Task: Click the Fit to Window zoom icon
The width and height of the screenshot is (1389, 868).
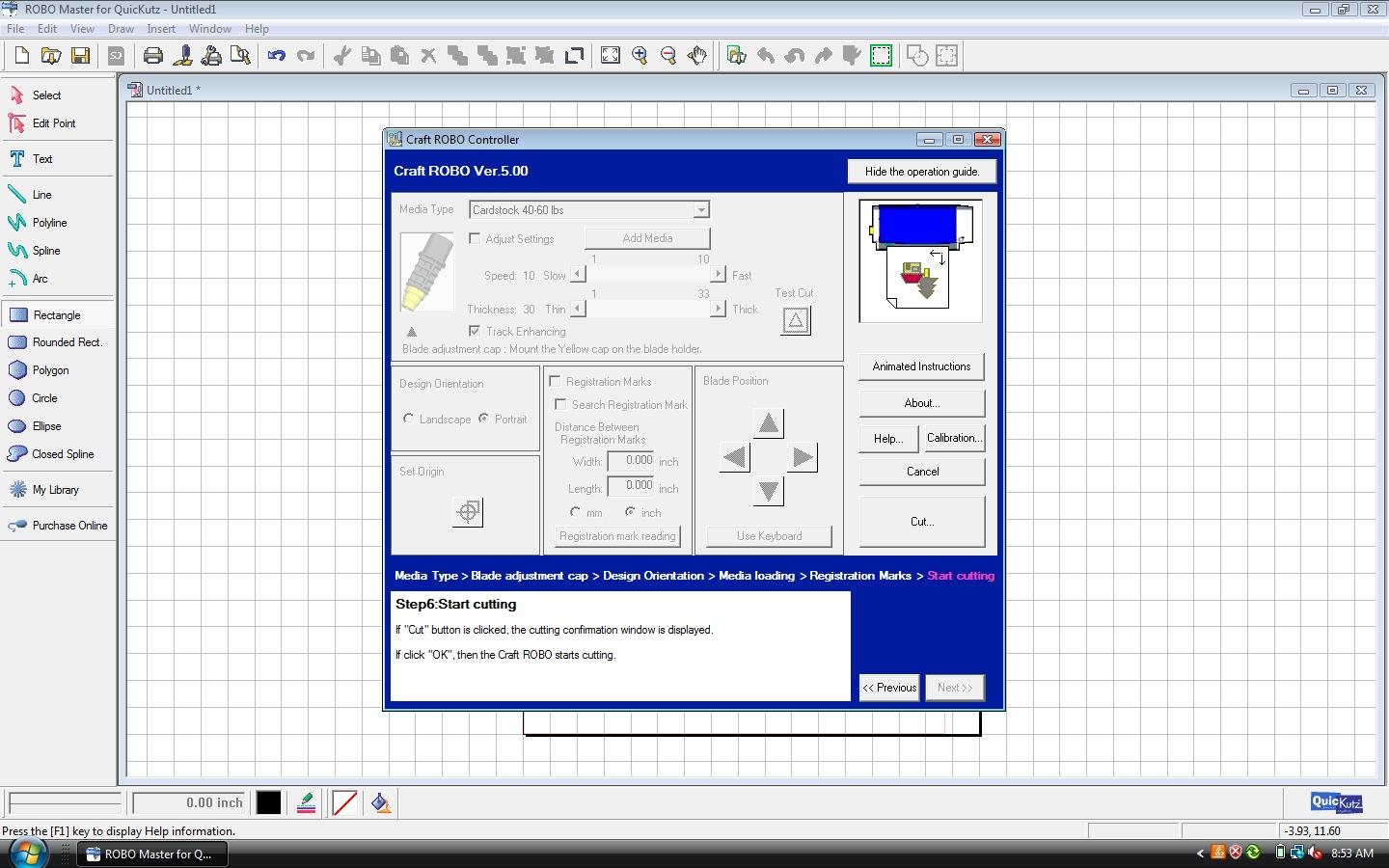Action: (x=611, y=56)
